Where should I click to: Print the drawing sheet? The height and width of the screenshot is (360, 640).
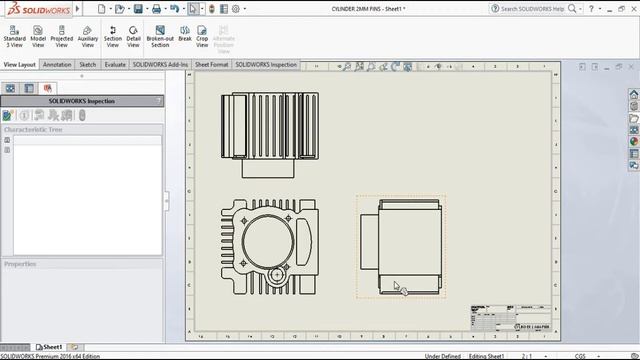(x=156, y=9)
